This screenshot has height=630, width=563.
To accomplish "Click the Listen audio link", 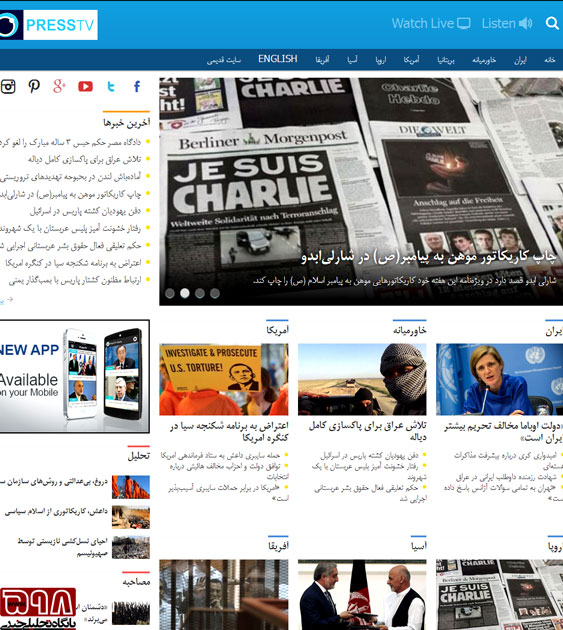I will tap(507, 23).
